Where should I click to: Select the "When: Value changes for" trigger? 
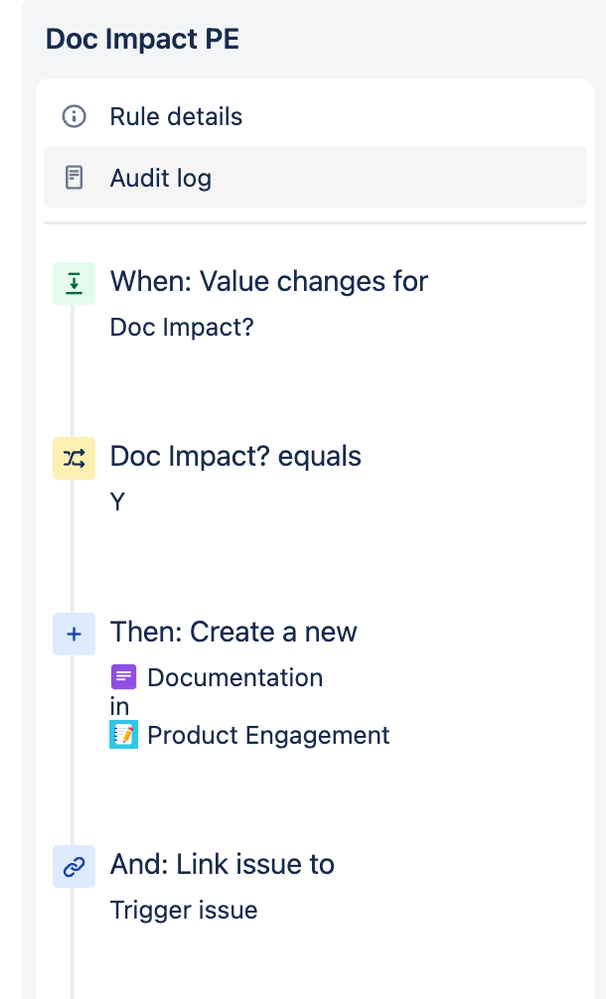pyautogui.click(x=269, y=282)
